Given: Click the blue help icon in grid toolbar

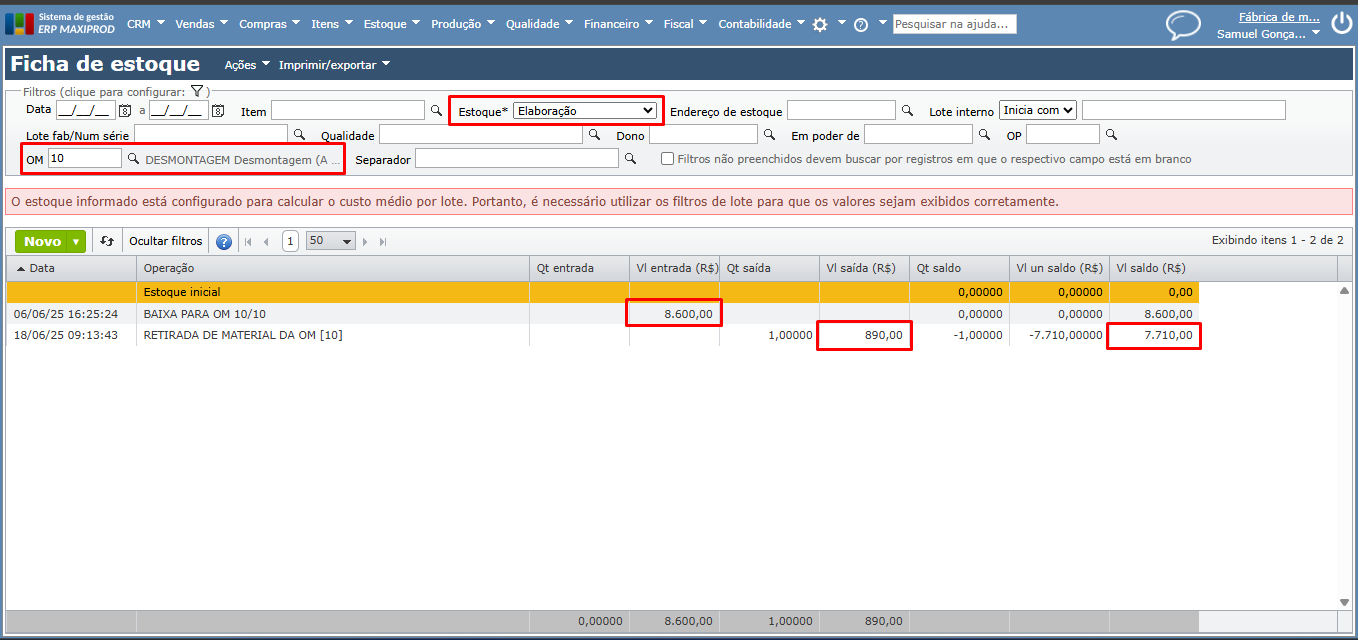Looking at the screenshot, I should [224, 241].
